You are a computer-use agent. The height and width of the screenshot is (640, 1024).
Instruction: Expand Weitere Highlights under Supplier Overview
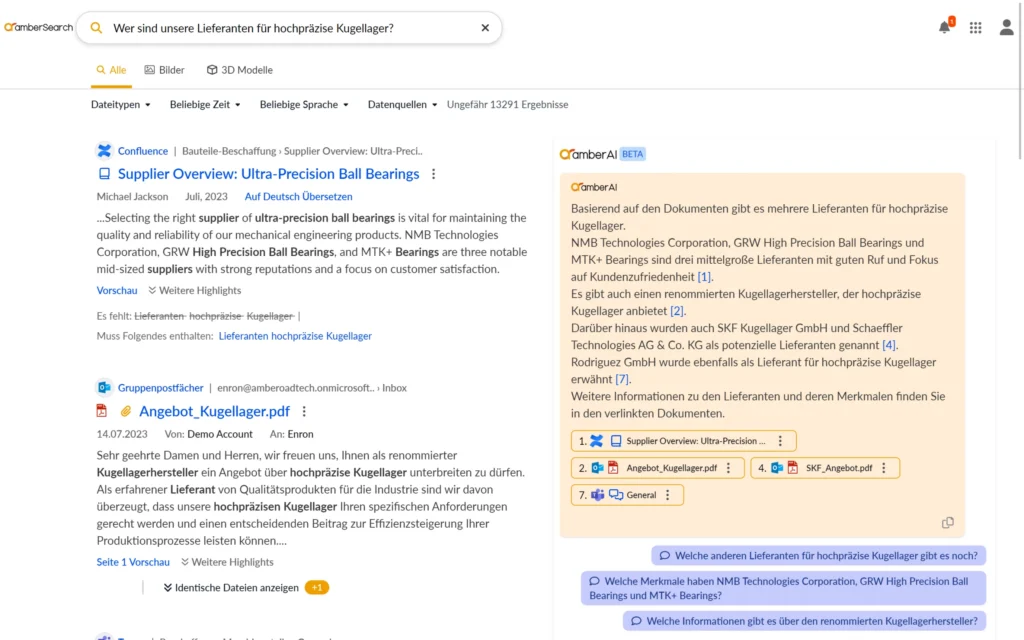click(x=195, y=290)
